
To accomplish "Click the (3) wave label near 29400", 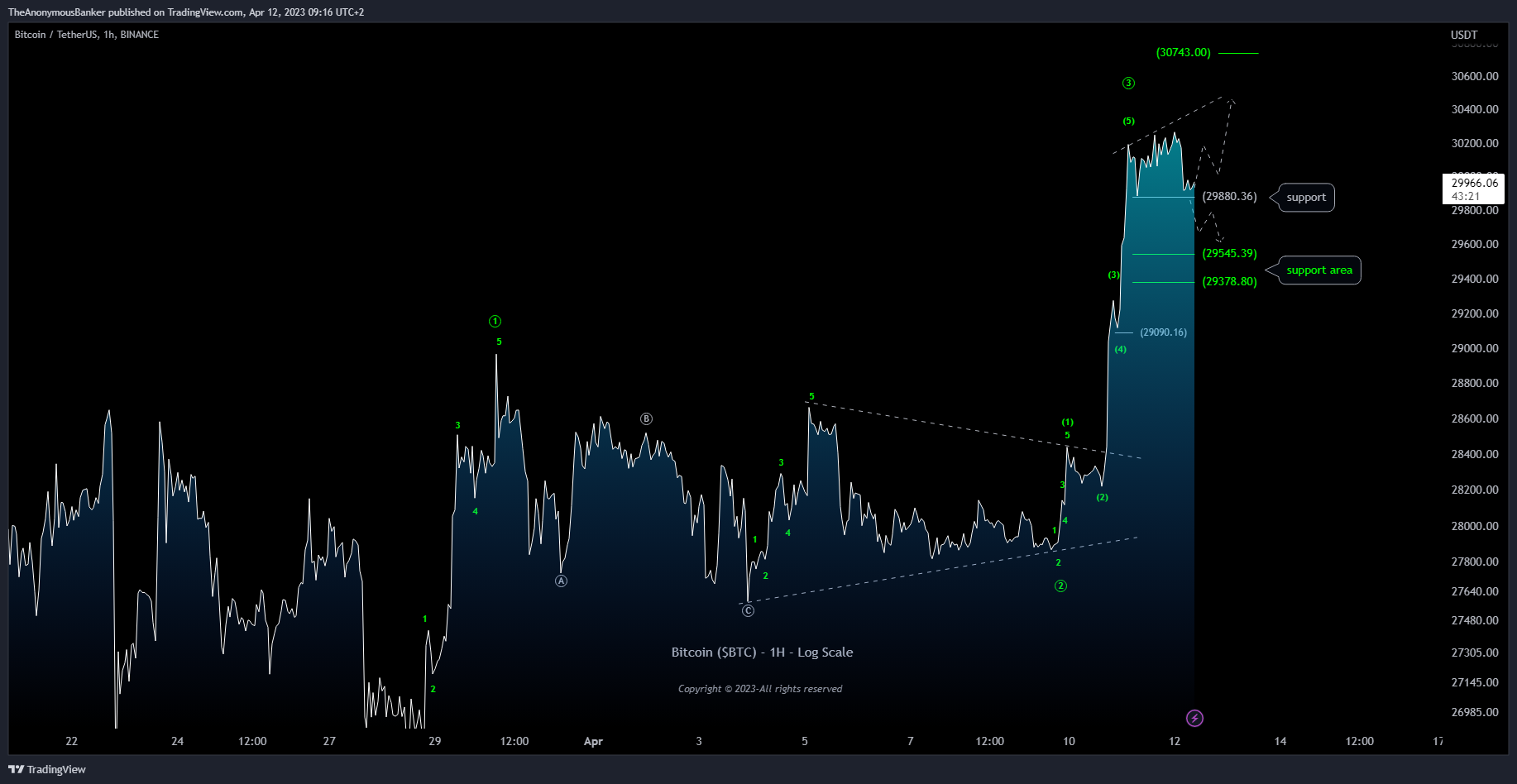I will 1114,275.
